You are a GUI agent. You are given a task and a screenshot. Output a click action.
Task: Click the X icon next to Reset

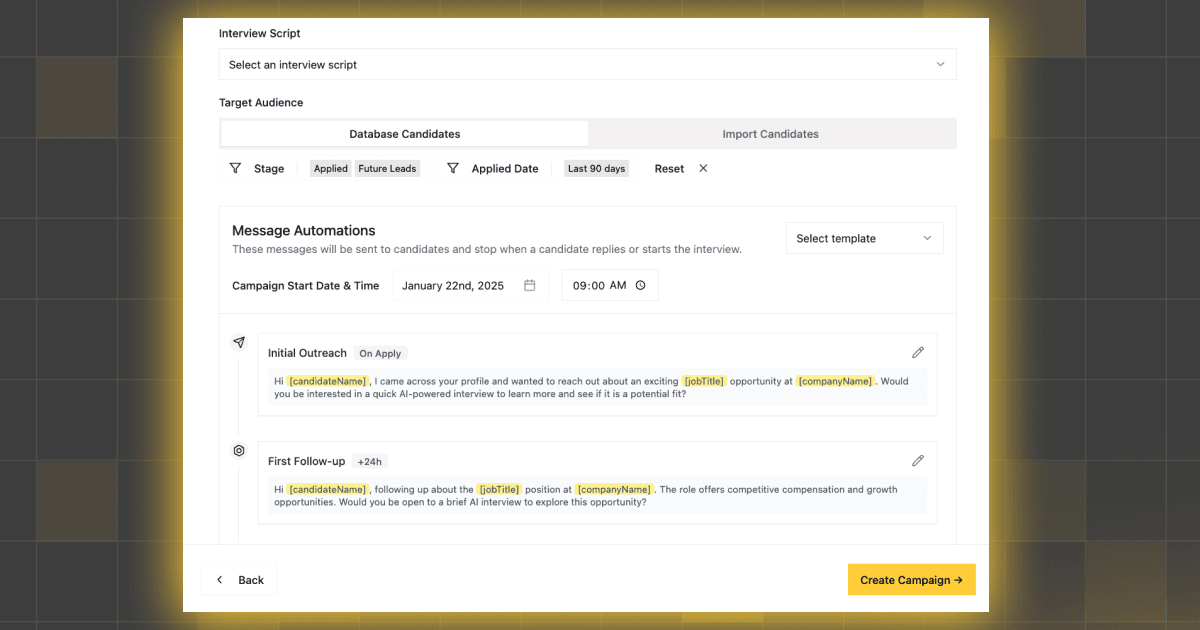point(703,168)
